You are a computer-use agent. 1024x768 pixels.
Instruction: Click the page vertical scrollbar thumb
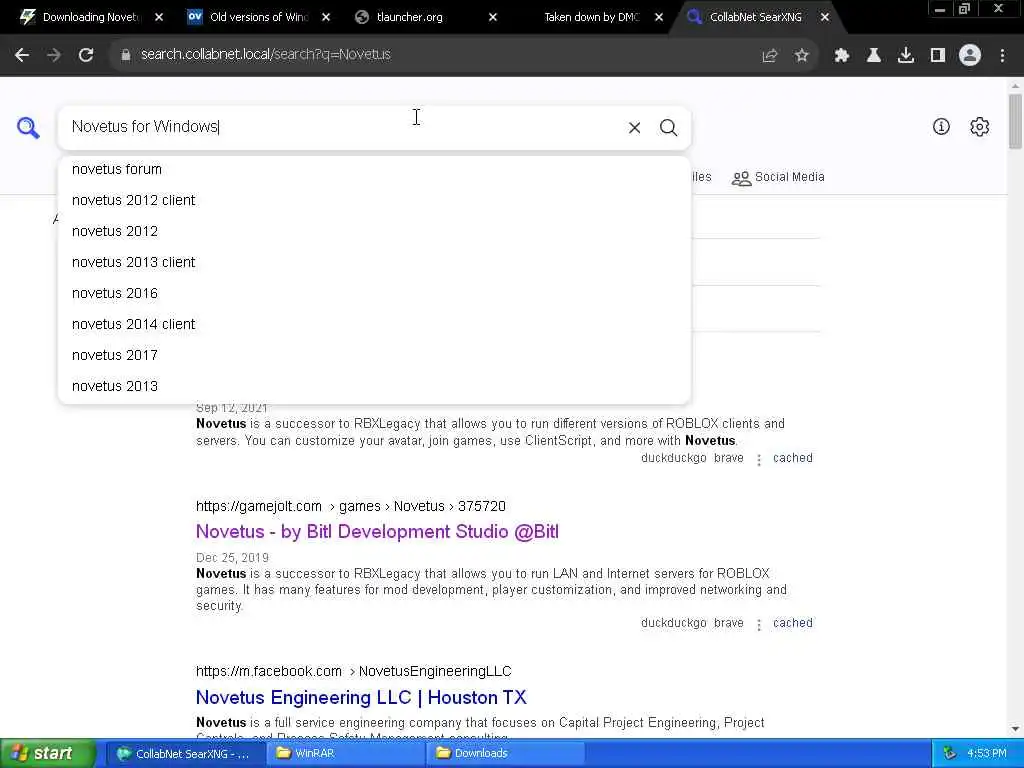pos(1015,121)
